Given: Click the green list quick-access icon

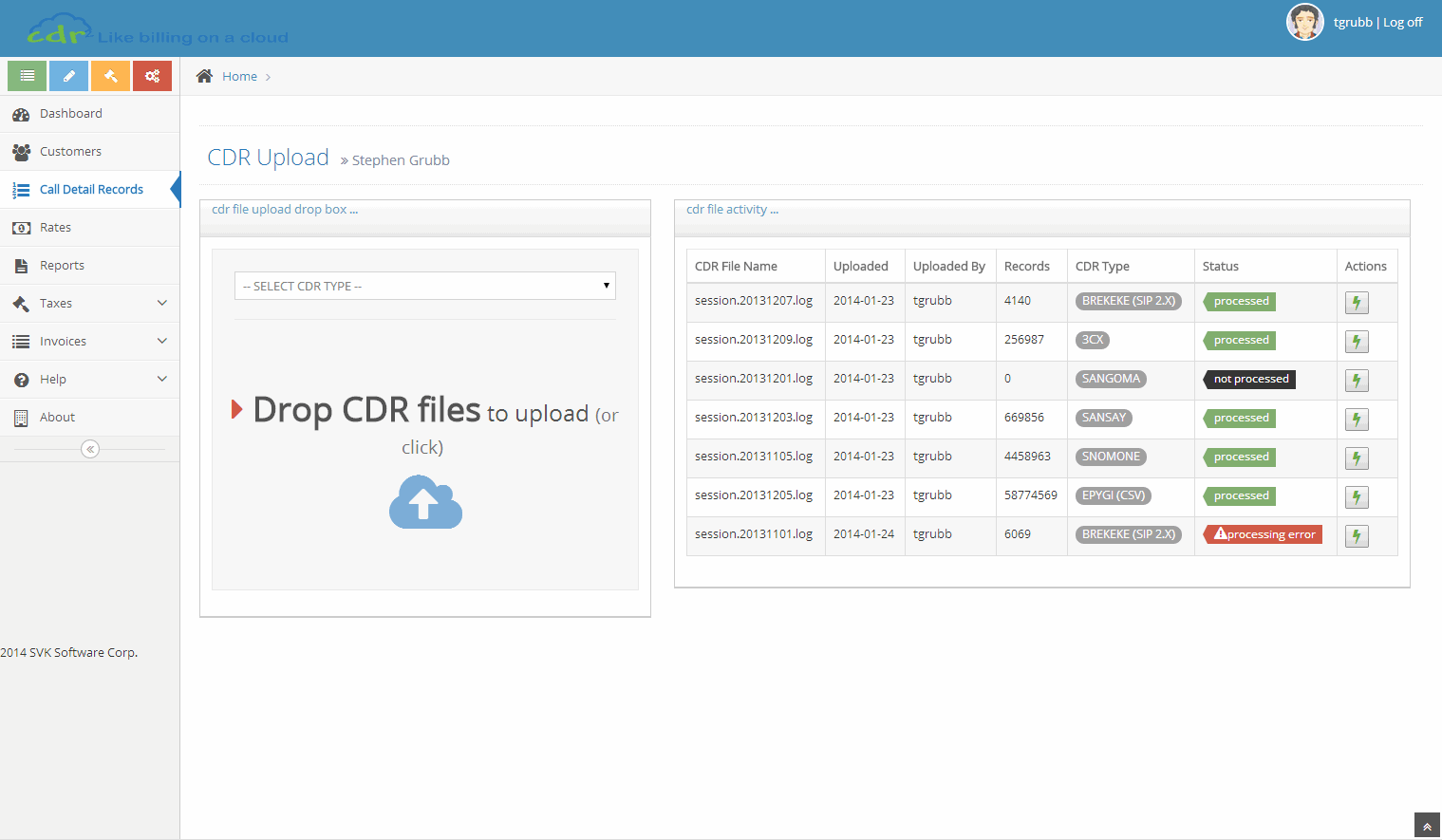Looking at the screenshot, I should point(26,75).
